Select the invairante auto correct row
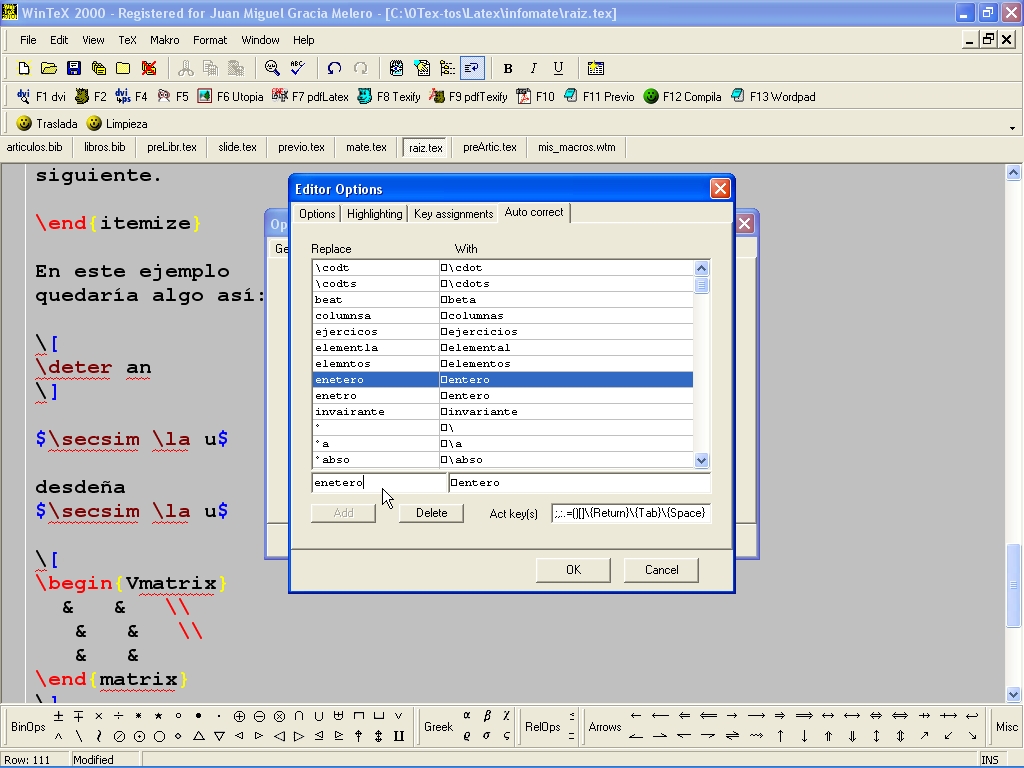 point(503,411)
